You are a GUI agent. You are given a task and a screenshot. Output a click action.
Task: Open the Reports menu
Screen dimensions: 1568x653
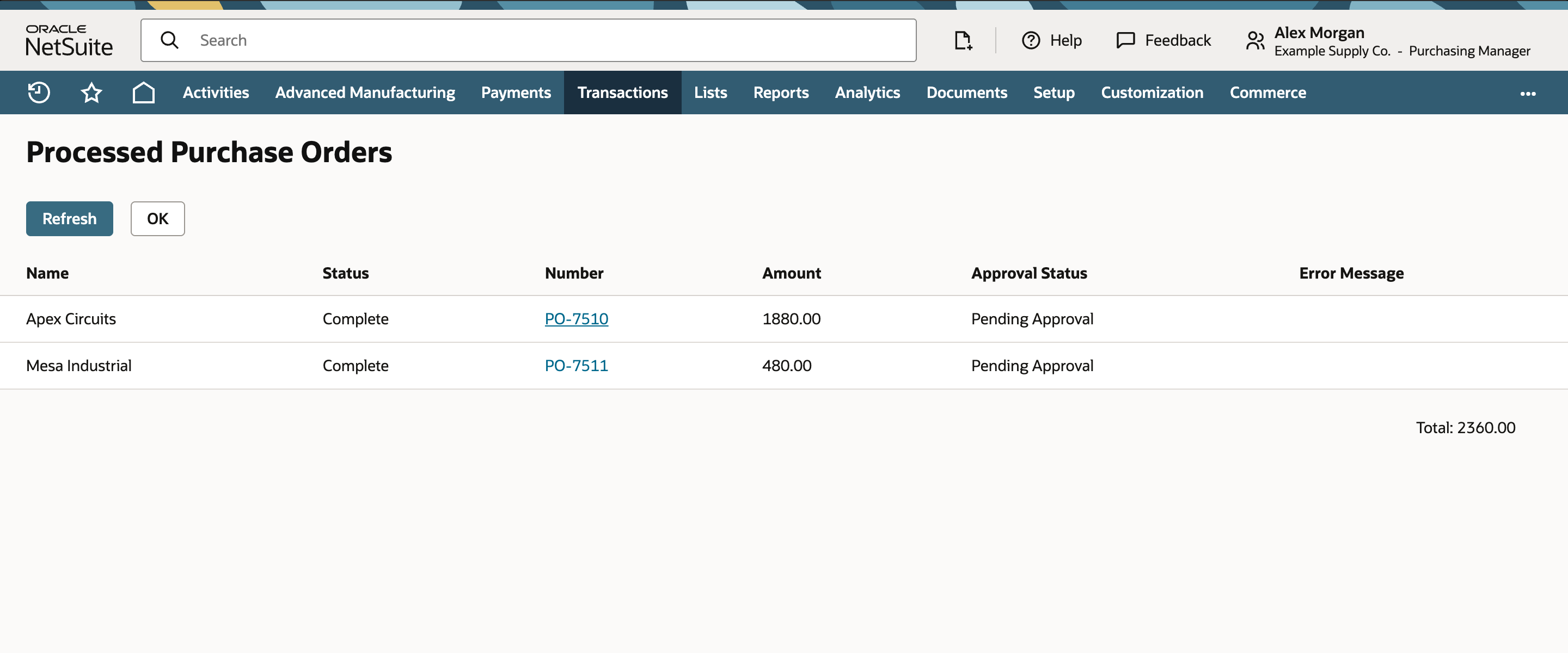pyautogui.click(x=780, y=93)
